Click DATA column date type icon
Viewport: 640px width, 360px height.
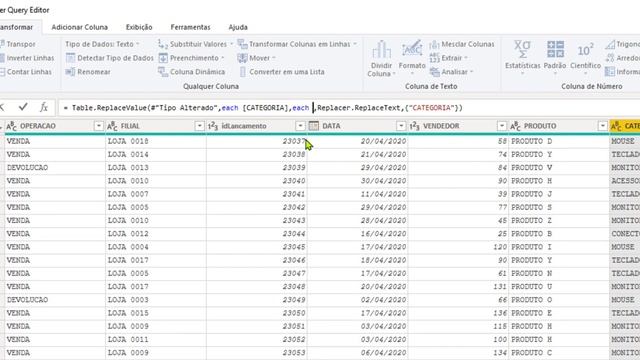coord(313,126)
